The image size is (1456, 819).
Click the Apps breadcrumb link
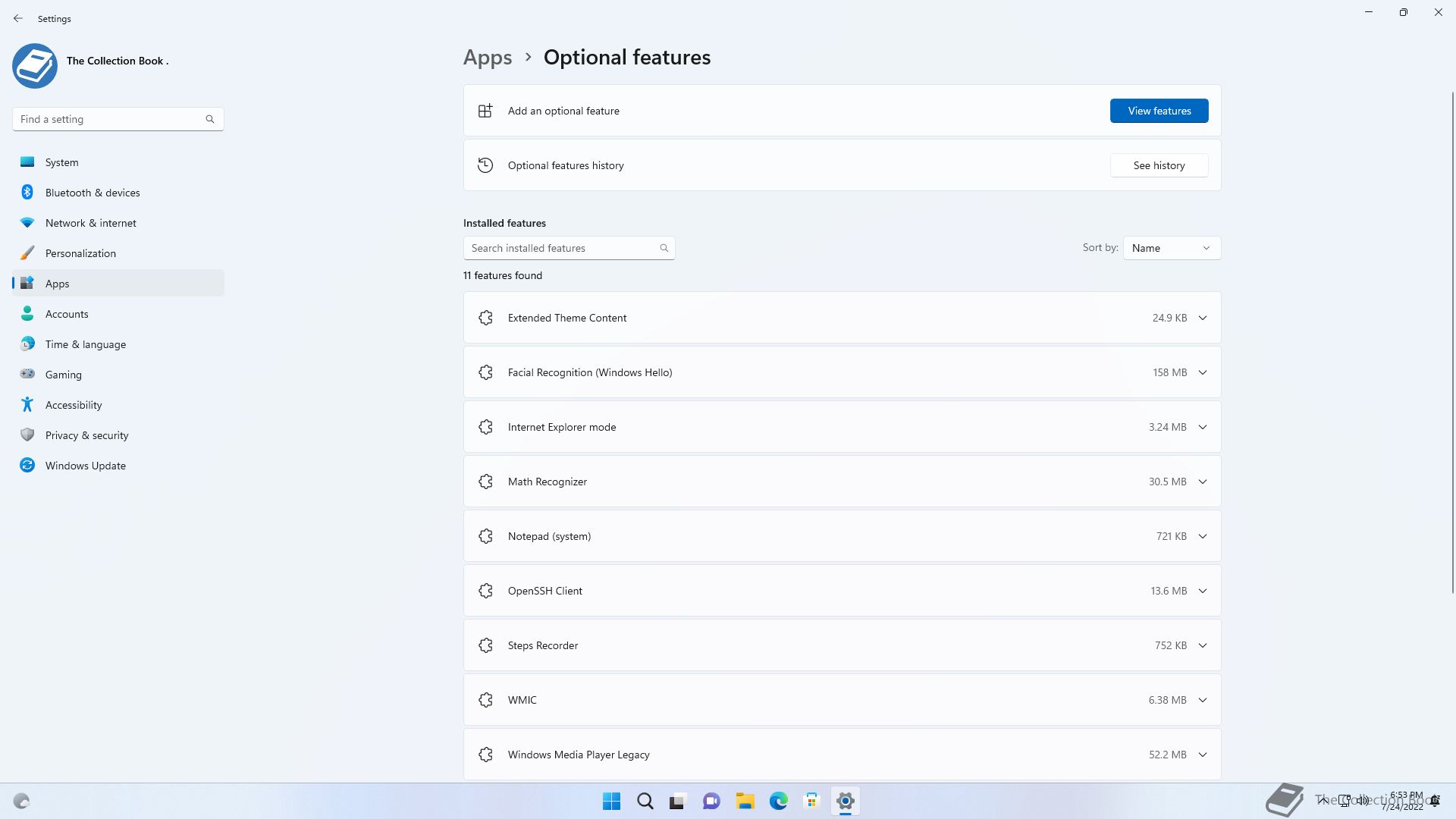tap(487, 58)
